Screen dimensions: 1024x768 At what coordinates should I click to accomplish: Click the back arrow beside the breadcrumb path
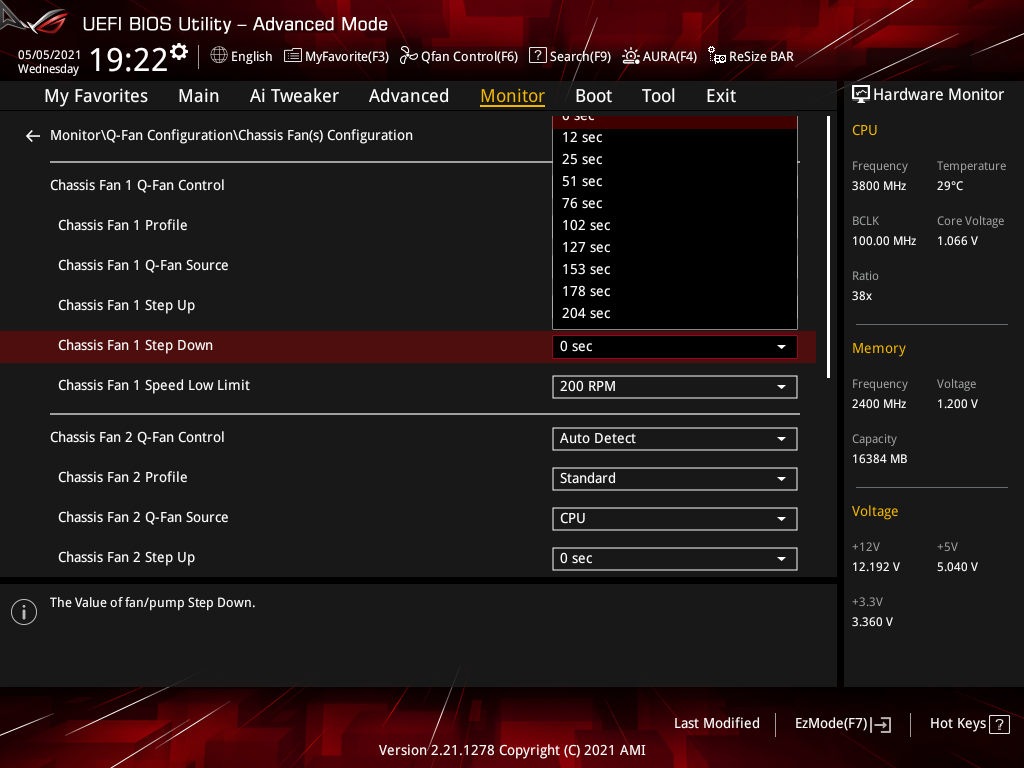33,136
